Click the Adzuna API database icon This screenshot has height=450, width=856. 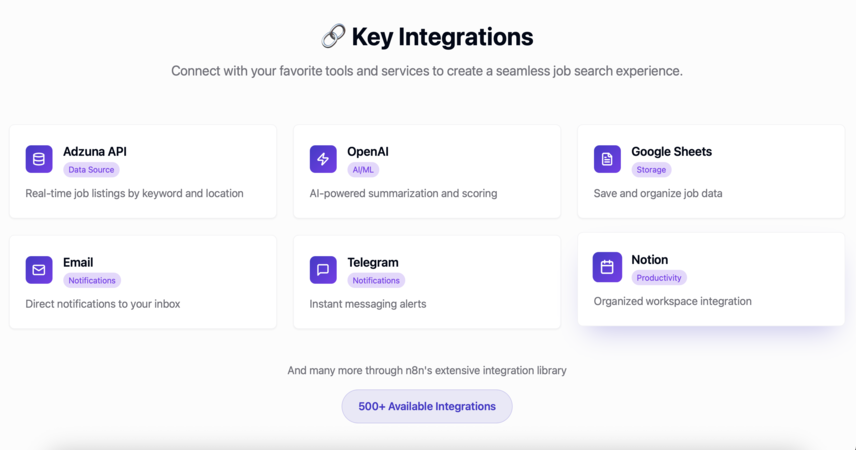click(39, 159)
